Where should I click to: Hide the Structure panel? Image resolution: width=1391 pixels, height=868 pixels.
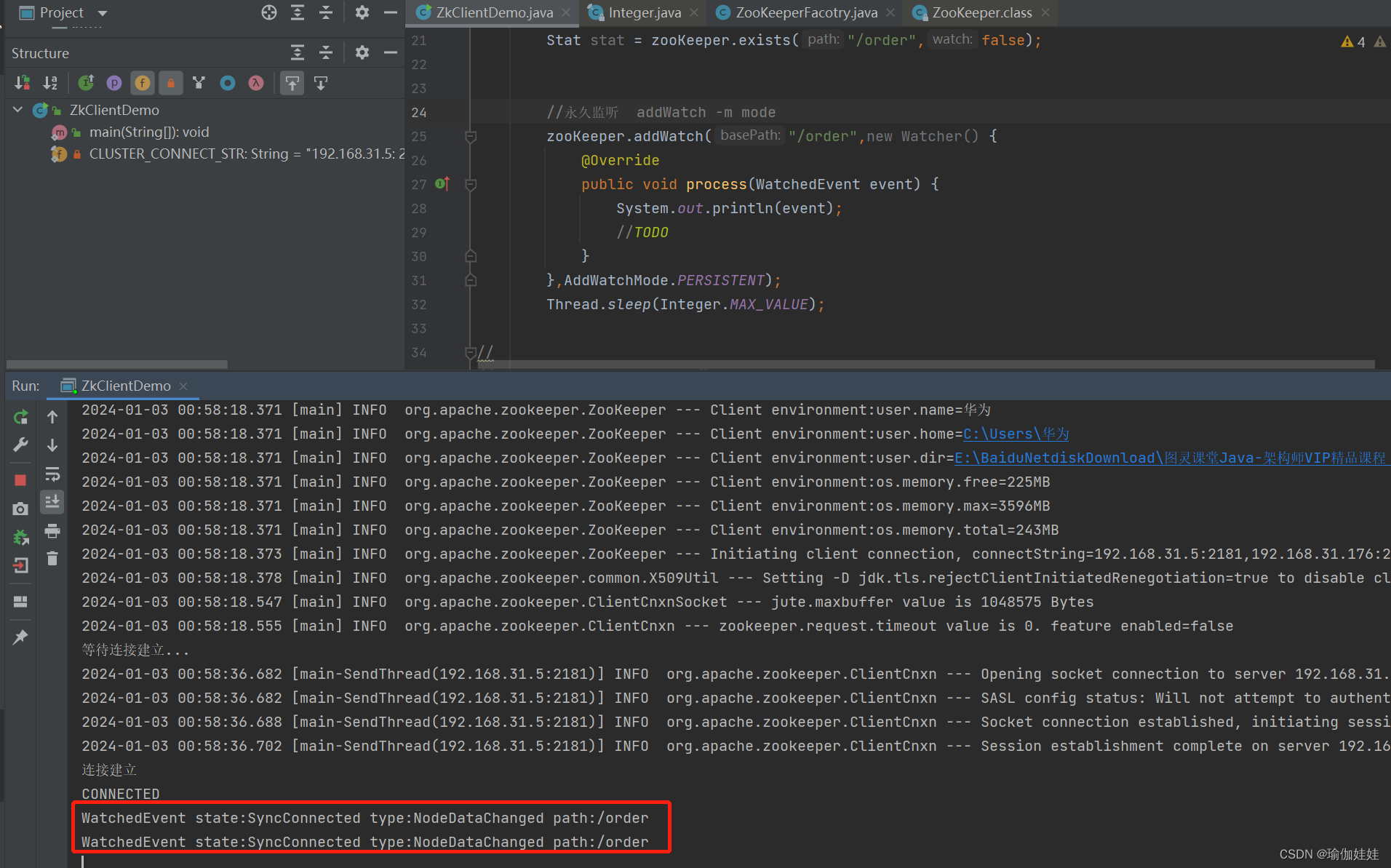click(391, 52)
